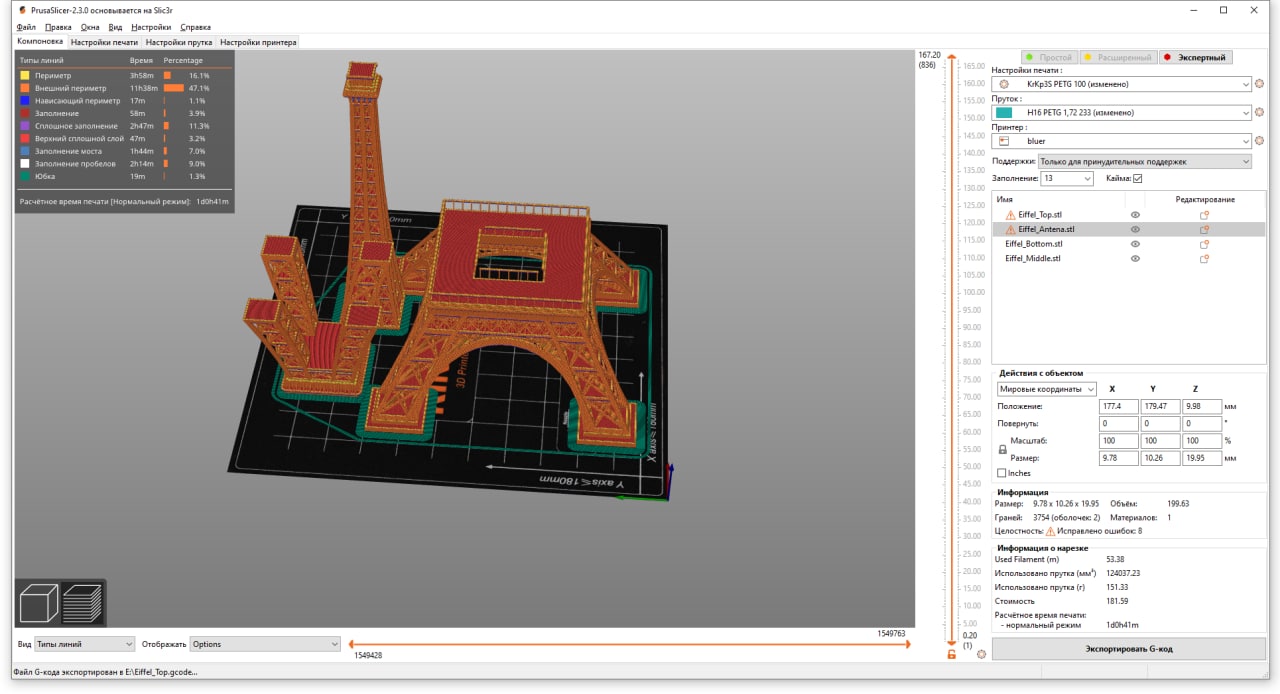Click the integrity warning icon in Information
The image size is (1280, 694).
pyautogui.click(x=1050, y=531)
